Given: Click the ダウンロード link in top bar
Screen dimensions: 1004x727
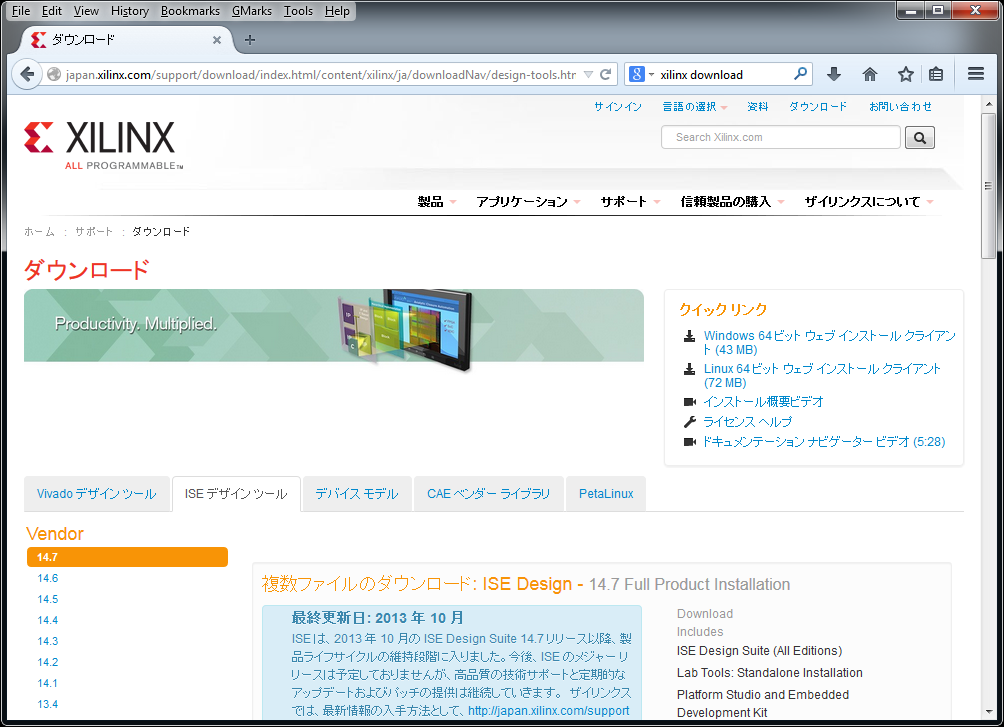Looking at the screenshot, I should [818, 107].
